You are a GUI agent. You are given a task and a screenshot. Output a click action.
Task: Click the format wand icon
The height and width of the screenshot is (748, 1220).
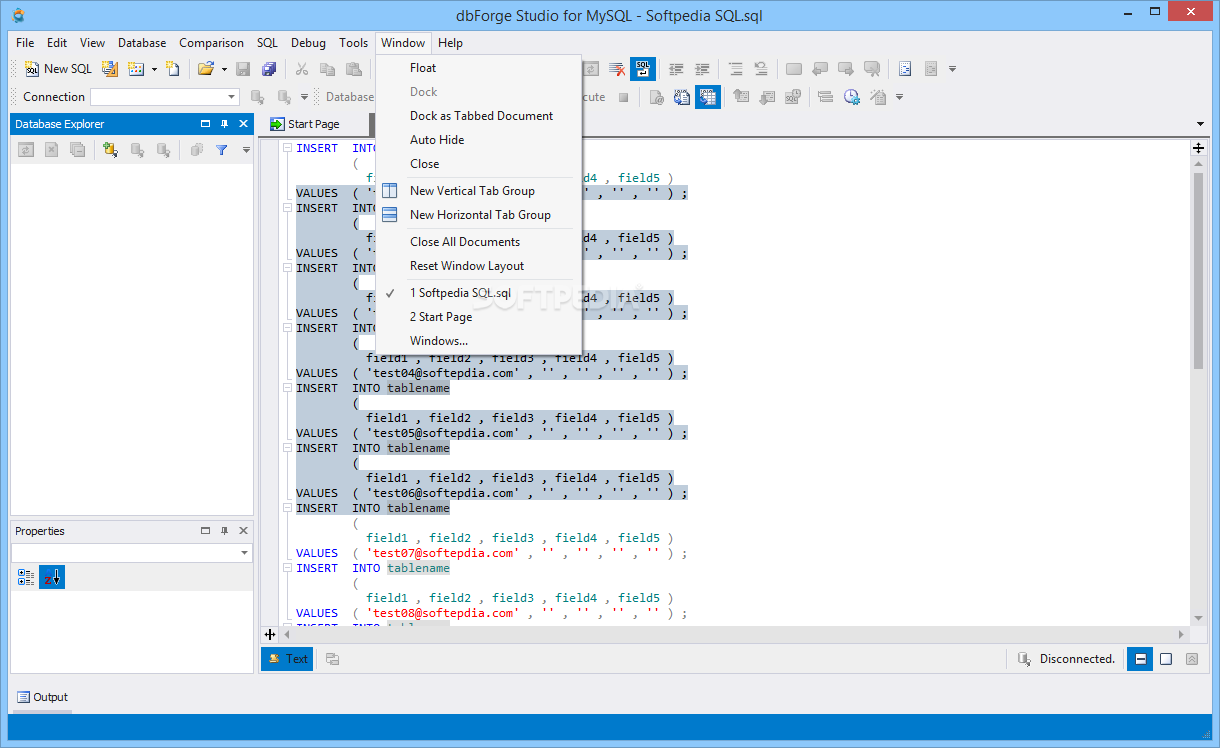pos(878,97)
